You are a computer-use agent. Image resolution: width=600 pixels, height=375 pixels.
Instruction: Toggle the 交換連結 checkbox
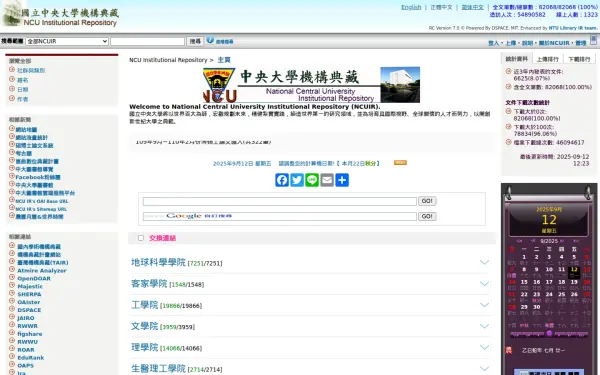point(141,238)
